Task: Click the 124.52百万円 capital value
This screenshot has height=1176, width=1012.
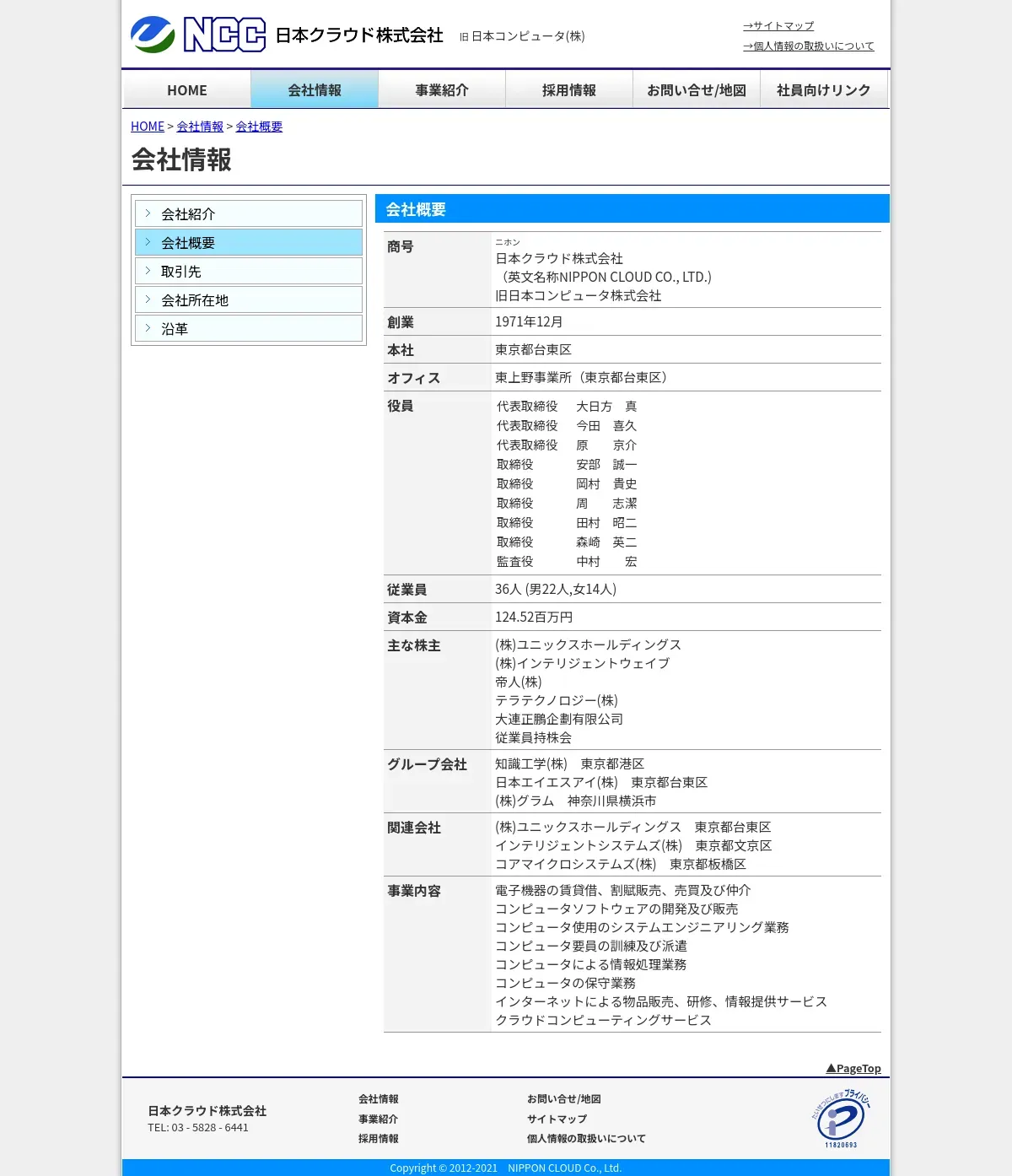Action: pyautogui.click(x=534, y=617)
